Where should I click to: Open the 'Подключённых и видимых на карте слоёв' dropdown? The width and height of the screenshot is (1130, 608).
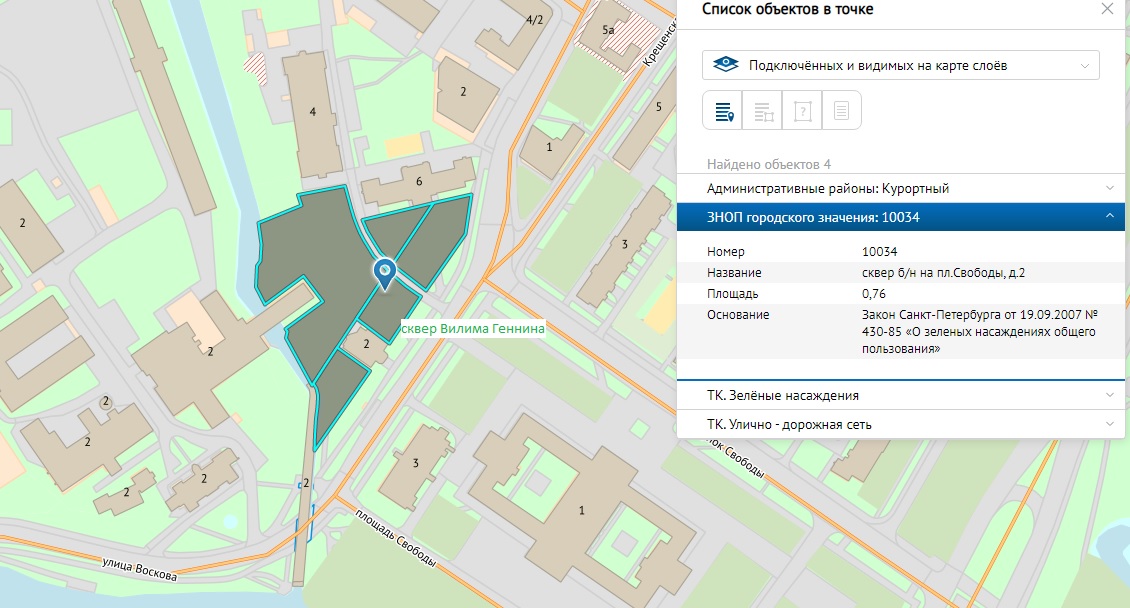[900, 66]
